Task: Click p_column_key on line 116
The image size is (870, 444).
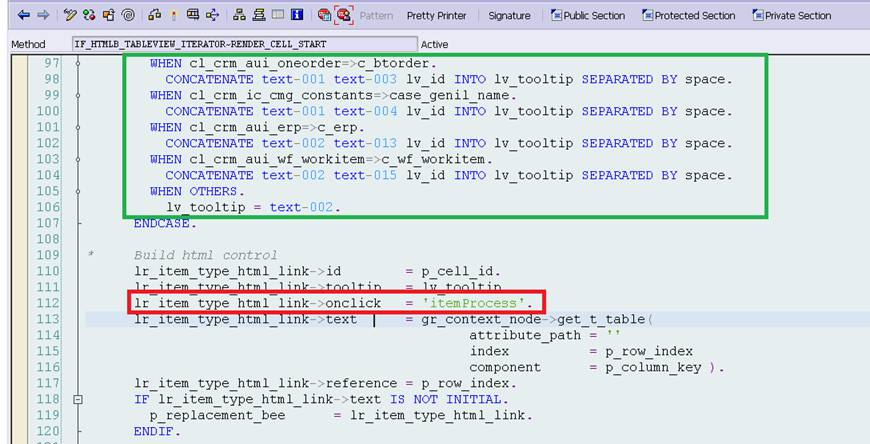Action: (652, 367)
